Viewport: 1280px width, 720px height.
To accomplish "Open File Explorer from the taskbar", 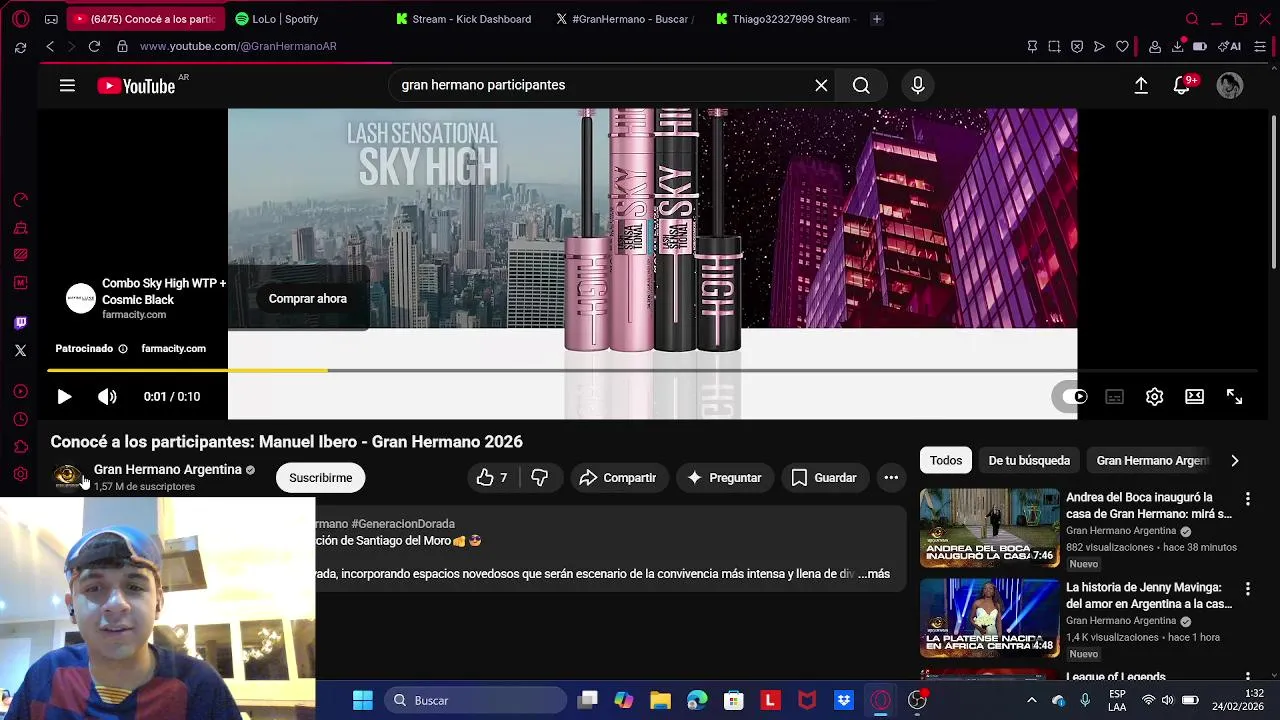I will (x=660, y=701).
